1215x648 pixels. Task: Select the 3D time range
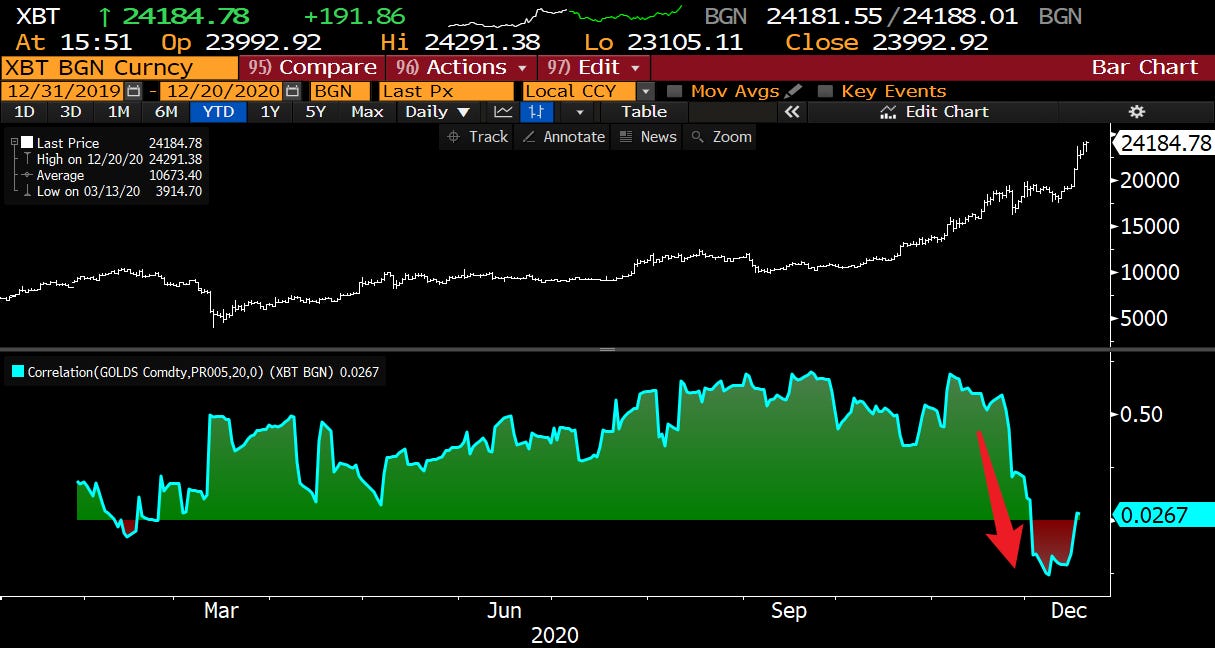click(x=70, y=112)
